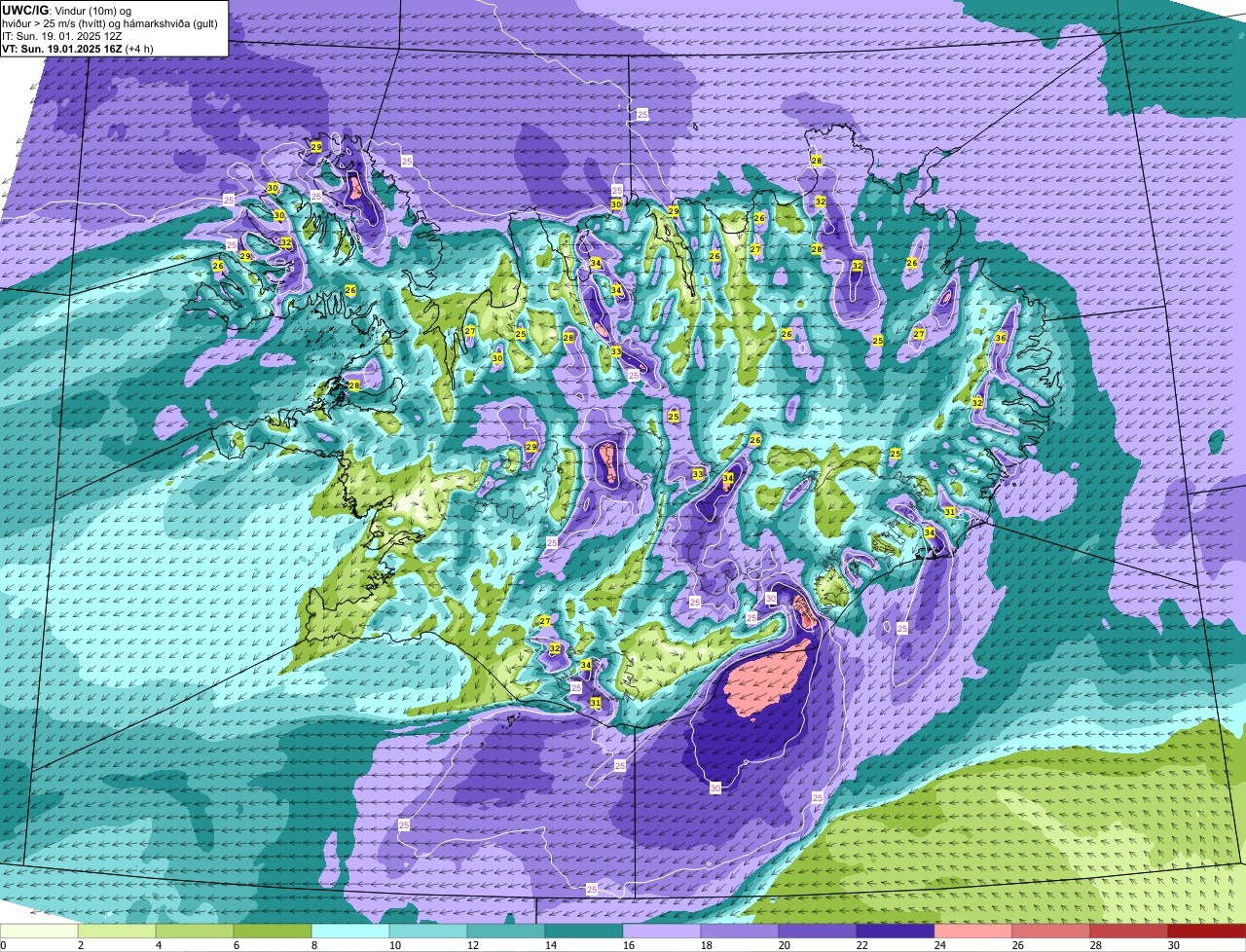
Task: Click the yellow "36" maximum gust label
Action: 1001,338
